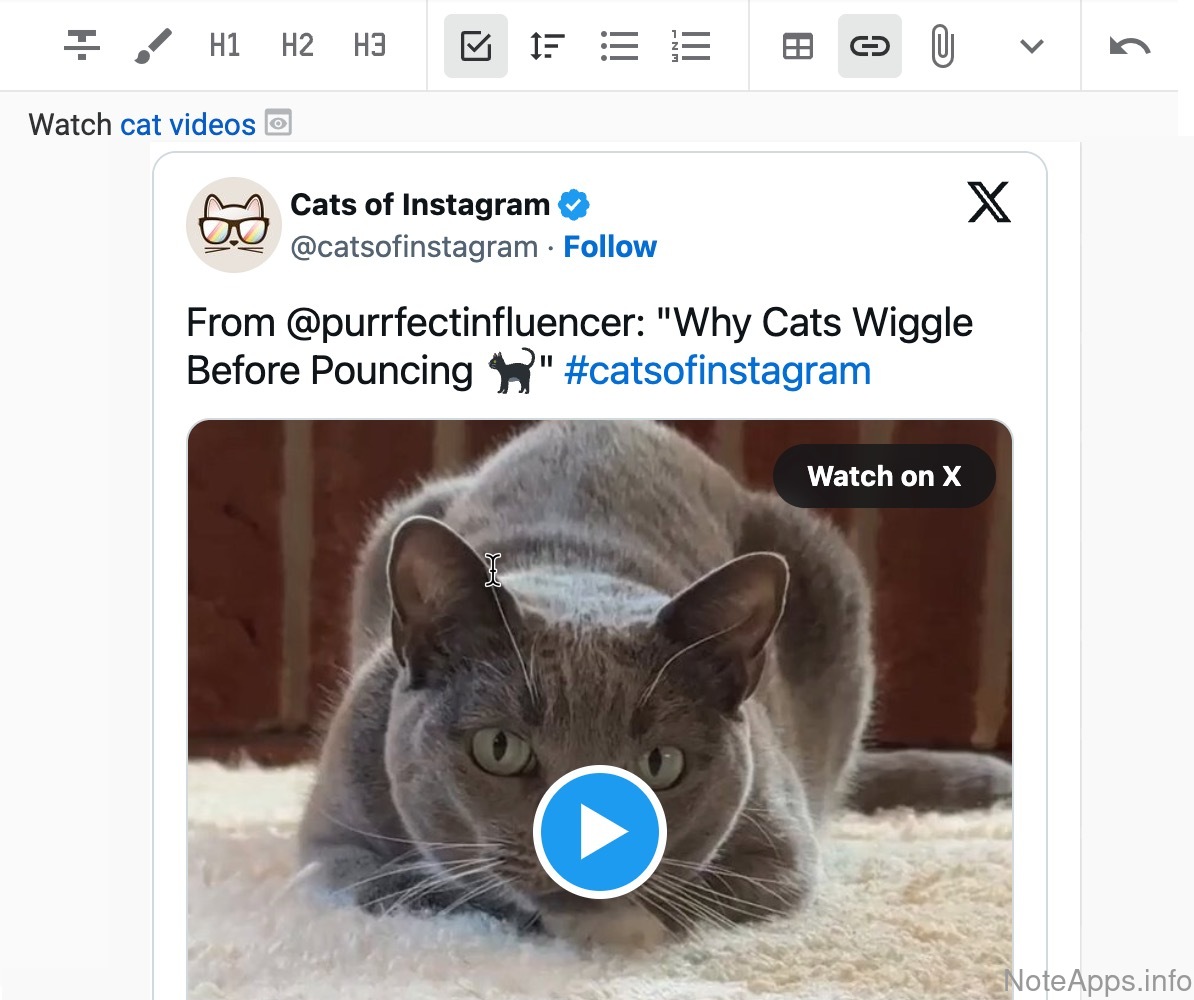Attach a file with paperclip icon
The height and width of the screenshot is (1000, 1194).
941,46
